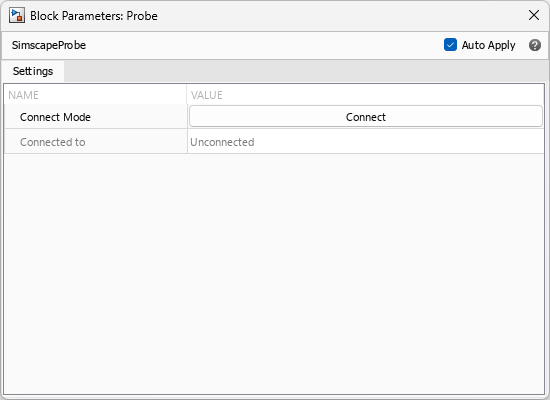Viewport: 550px width, 400px height.
Task: Click the Unconnected value cell
Action: coord(365,142)
